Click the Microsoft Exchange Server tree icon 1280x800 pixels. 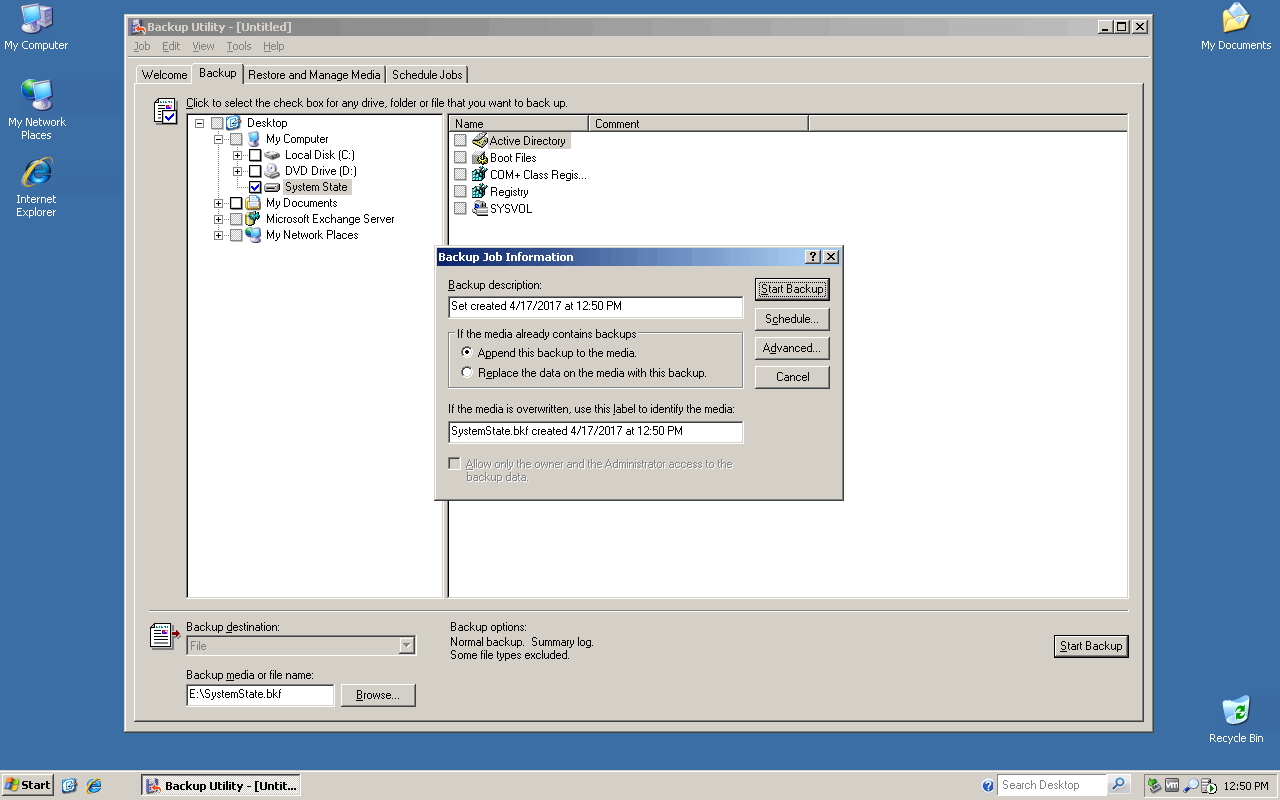(x=253, y=219)
